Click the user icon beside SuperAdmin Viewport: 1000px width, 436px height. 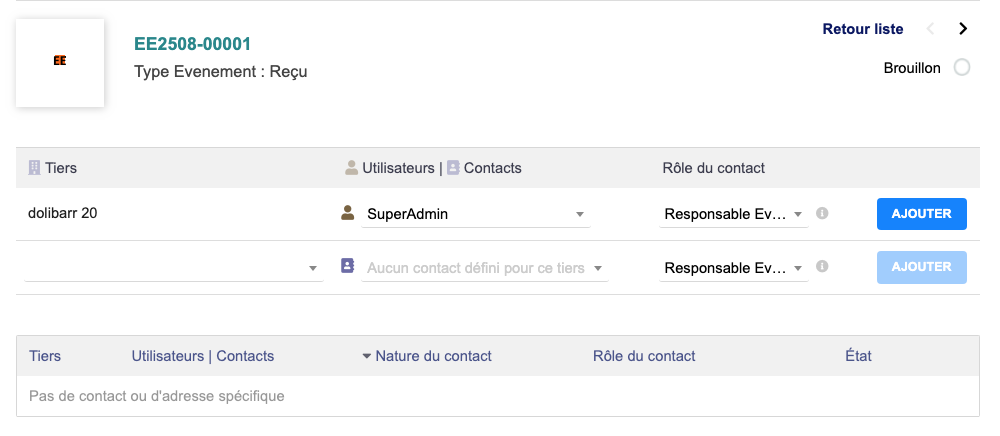pyautogui.click(x=348, y=213)
